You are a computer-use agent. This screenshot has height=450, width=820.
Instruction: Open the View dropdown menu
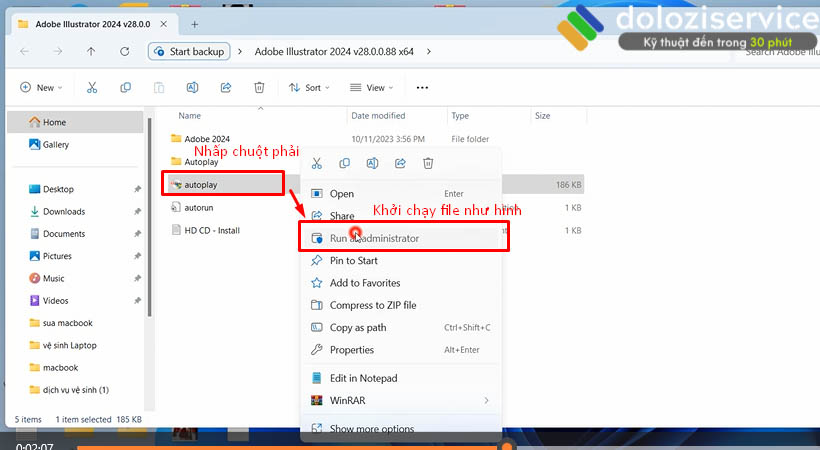pyautogui.click(x=369, y=88)
